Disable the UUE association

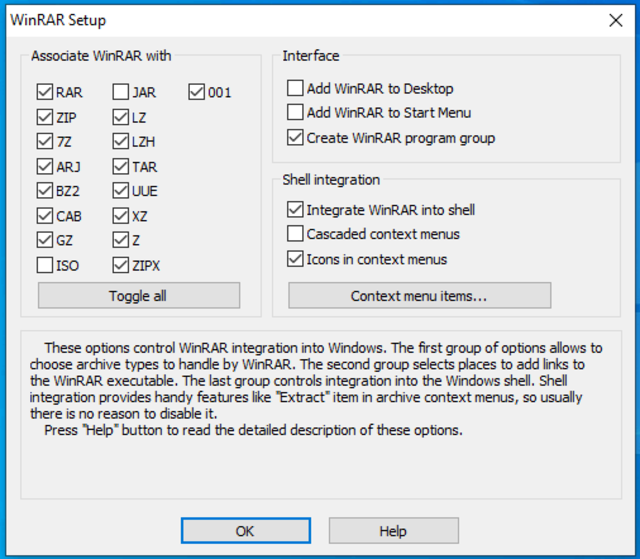pyautogui.click(x=121, y=191)
